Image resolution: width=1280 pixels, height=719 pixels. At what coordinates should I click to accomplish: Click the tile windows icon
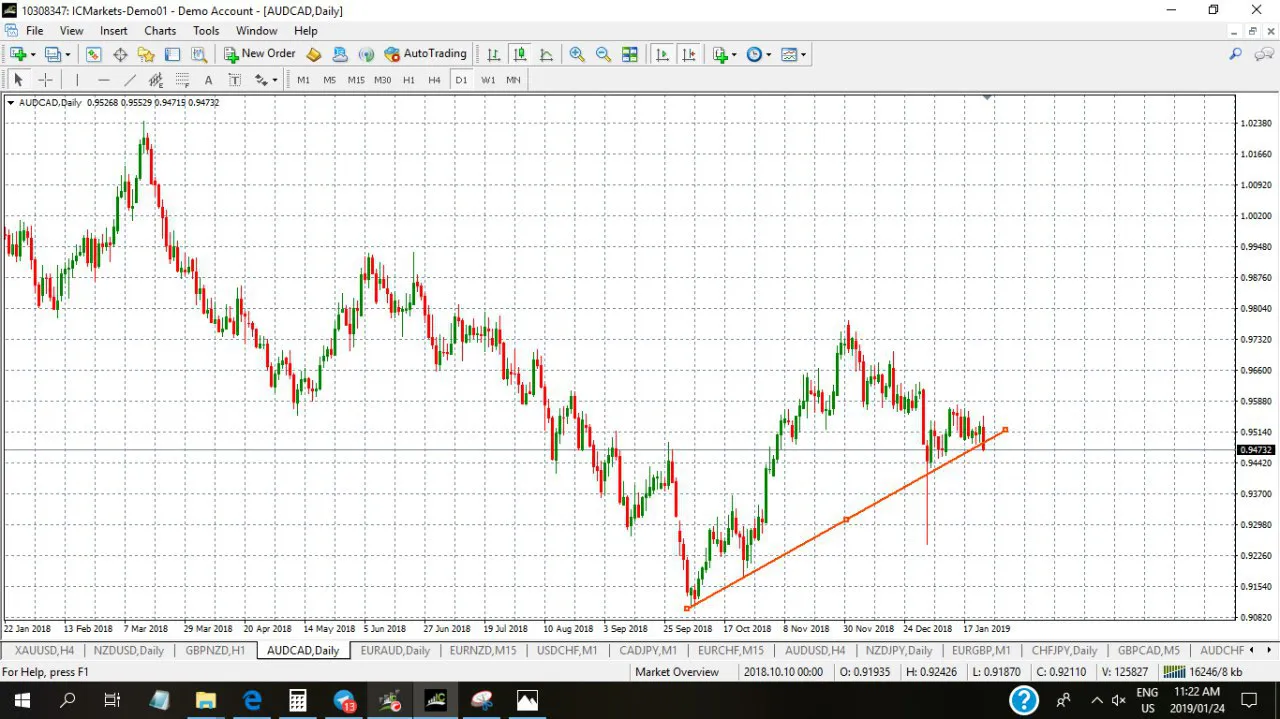(x=630, y=54)
